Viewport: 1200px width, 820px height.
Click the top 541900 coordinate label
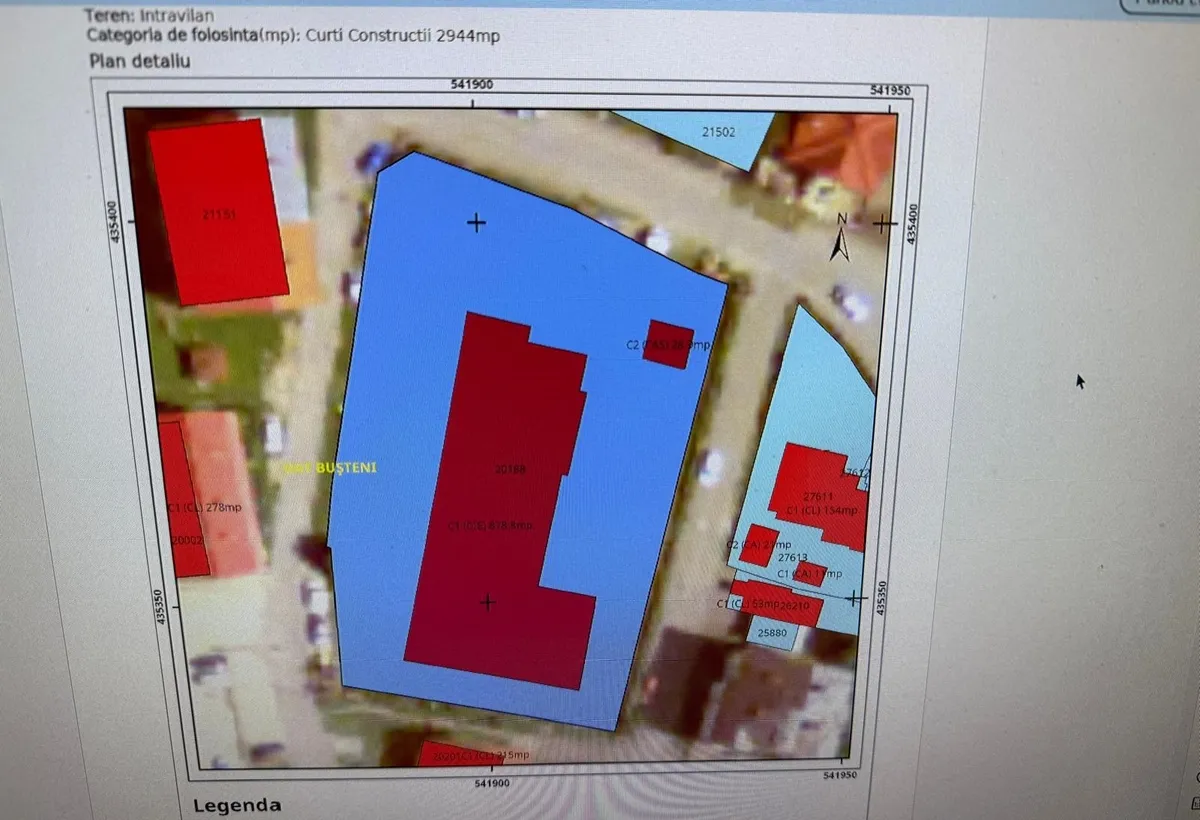pos(472,85)
